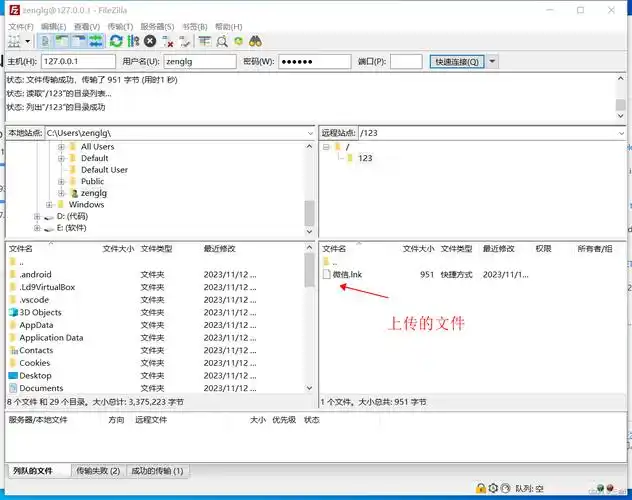Viewport: 632px width, 500px height.
Task: Start processing the transfer queue
Action: [x=132, y=41]
